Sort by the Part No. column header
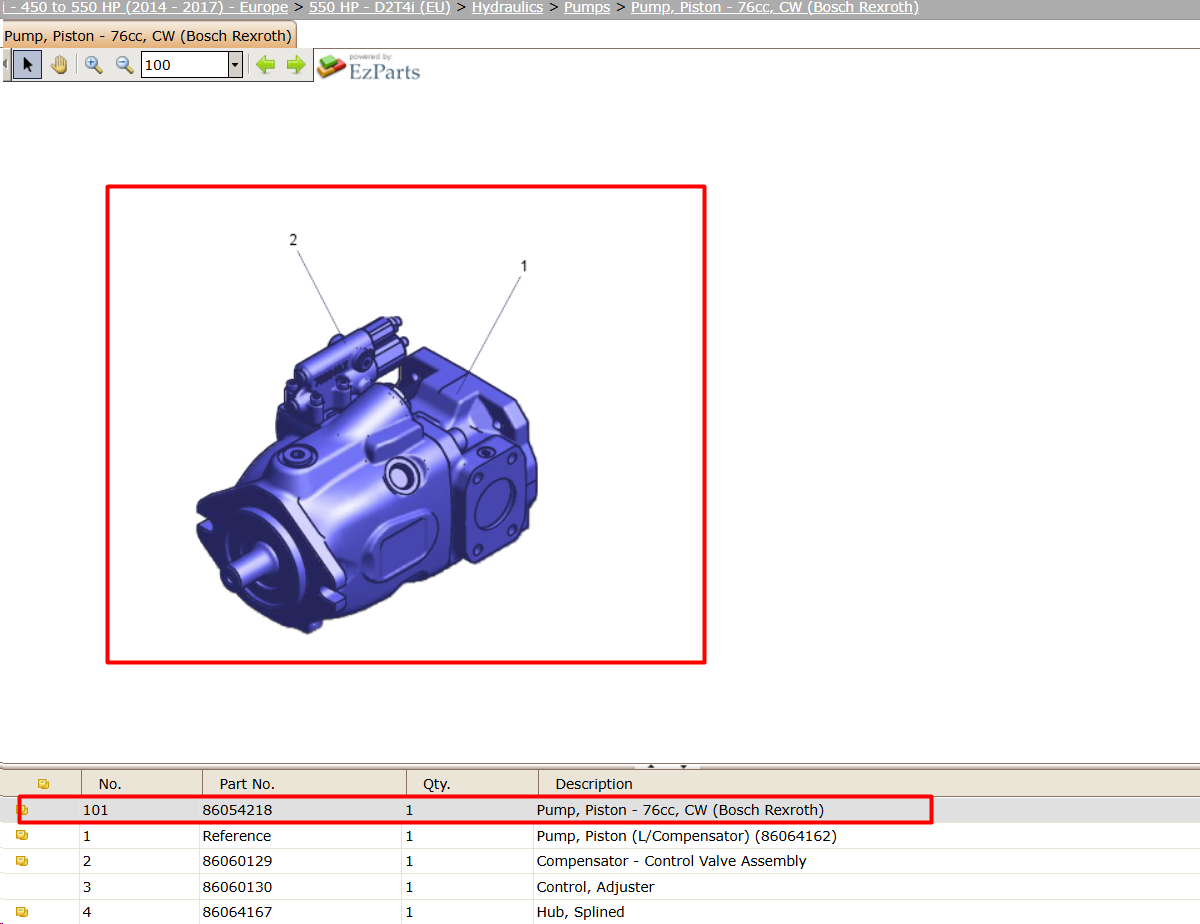1200x924 pixels. pos(247,784)
